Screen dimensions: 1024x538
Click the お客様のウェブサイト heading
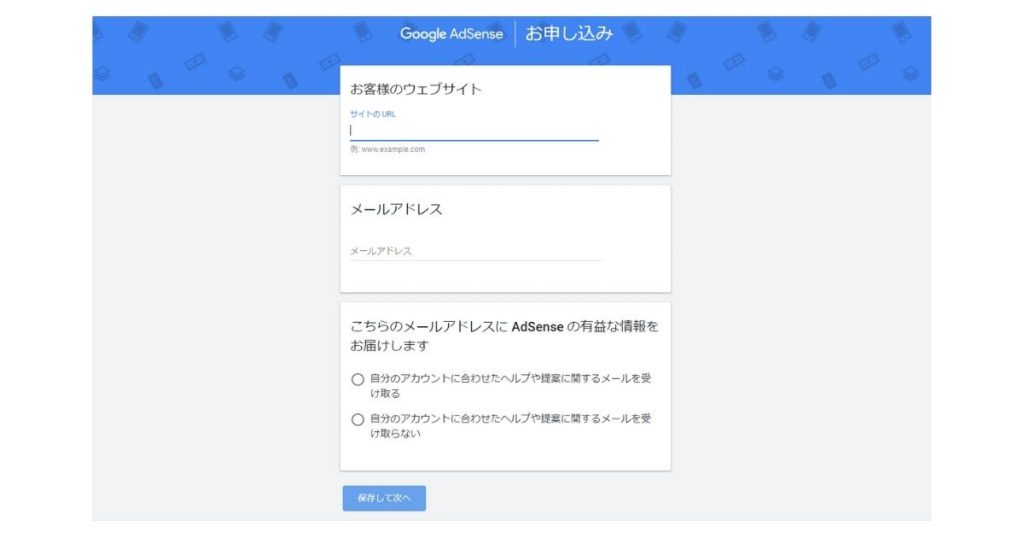point(415,89)
